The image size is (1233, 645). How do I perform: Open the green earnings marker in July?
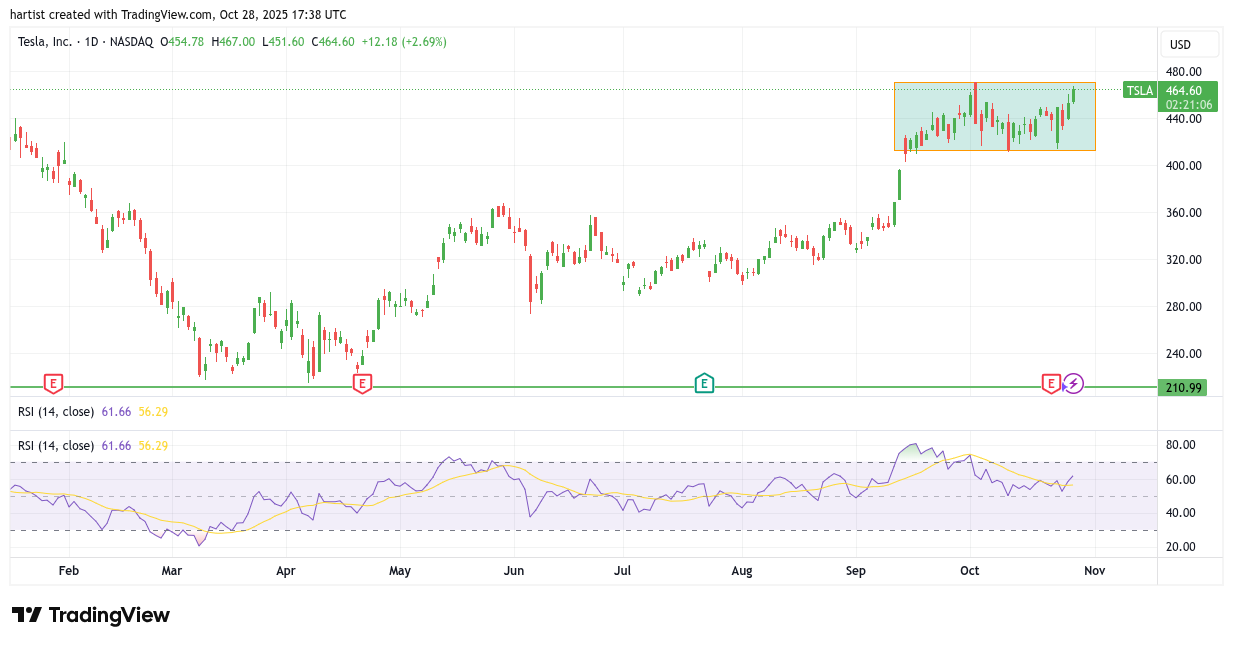pyautogui.click(x=704, y=383)
